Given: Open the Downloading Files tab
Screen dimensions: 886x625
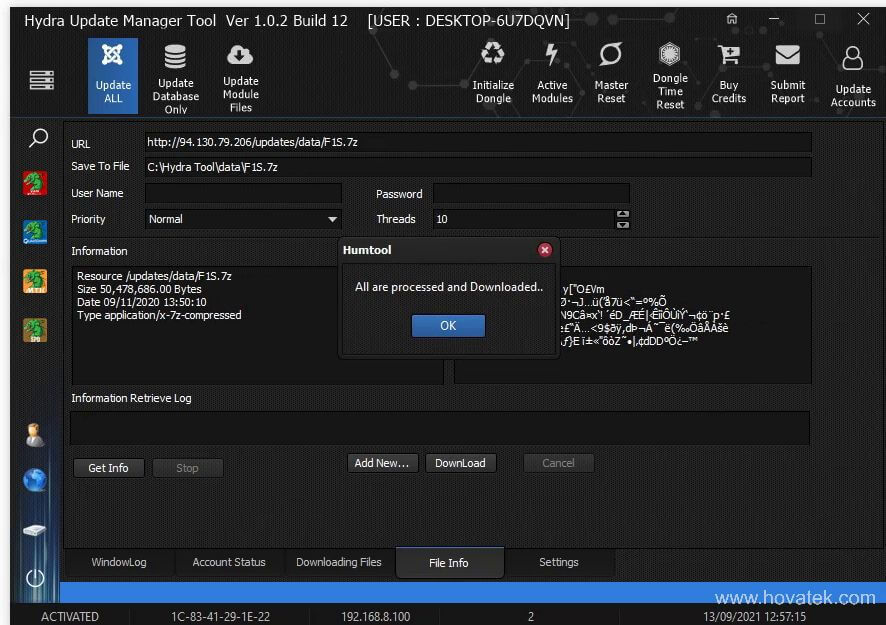Looking at the screenshot, I should point(337,562).
